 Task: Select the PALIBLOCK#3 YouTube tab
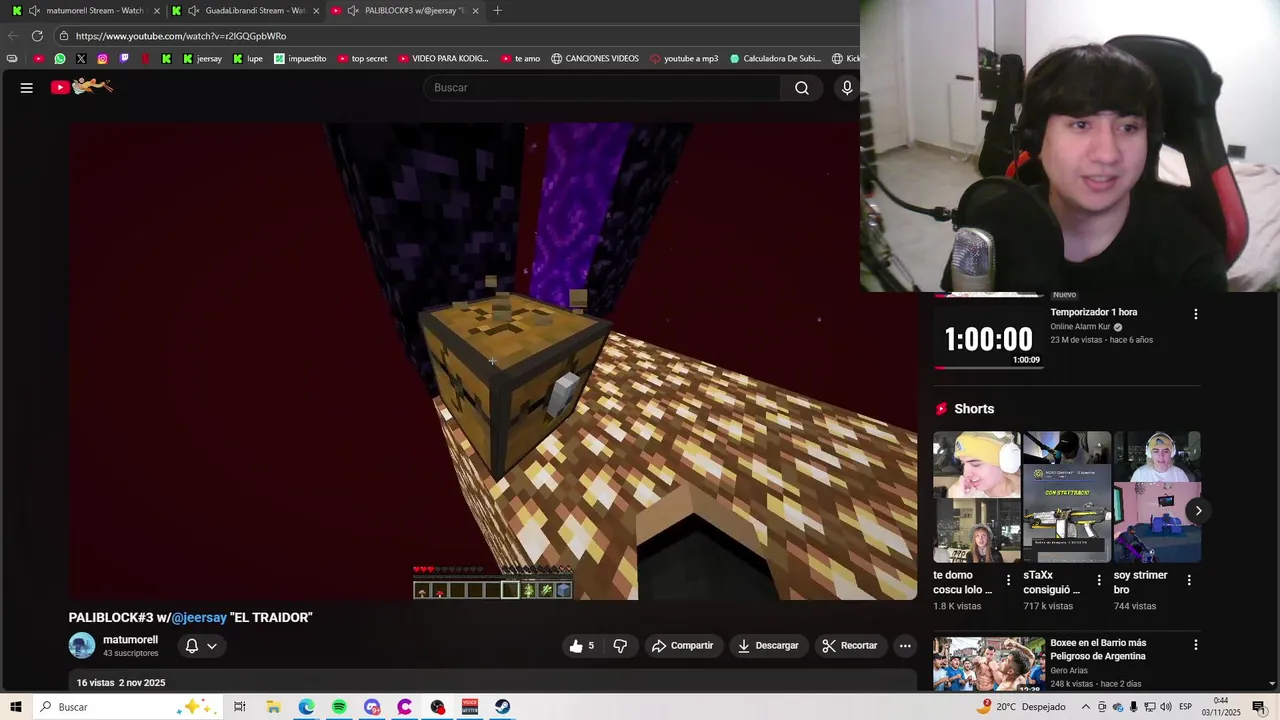pos(405,11)
